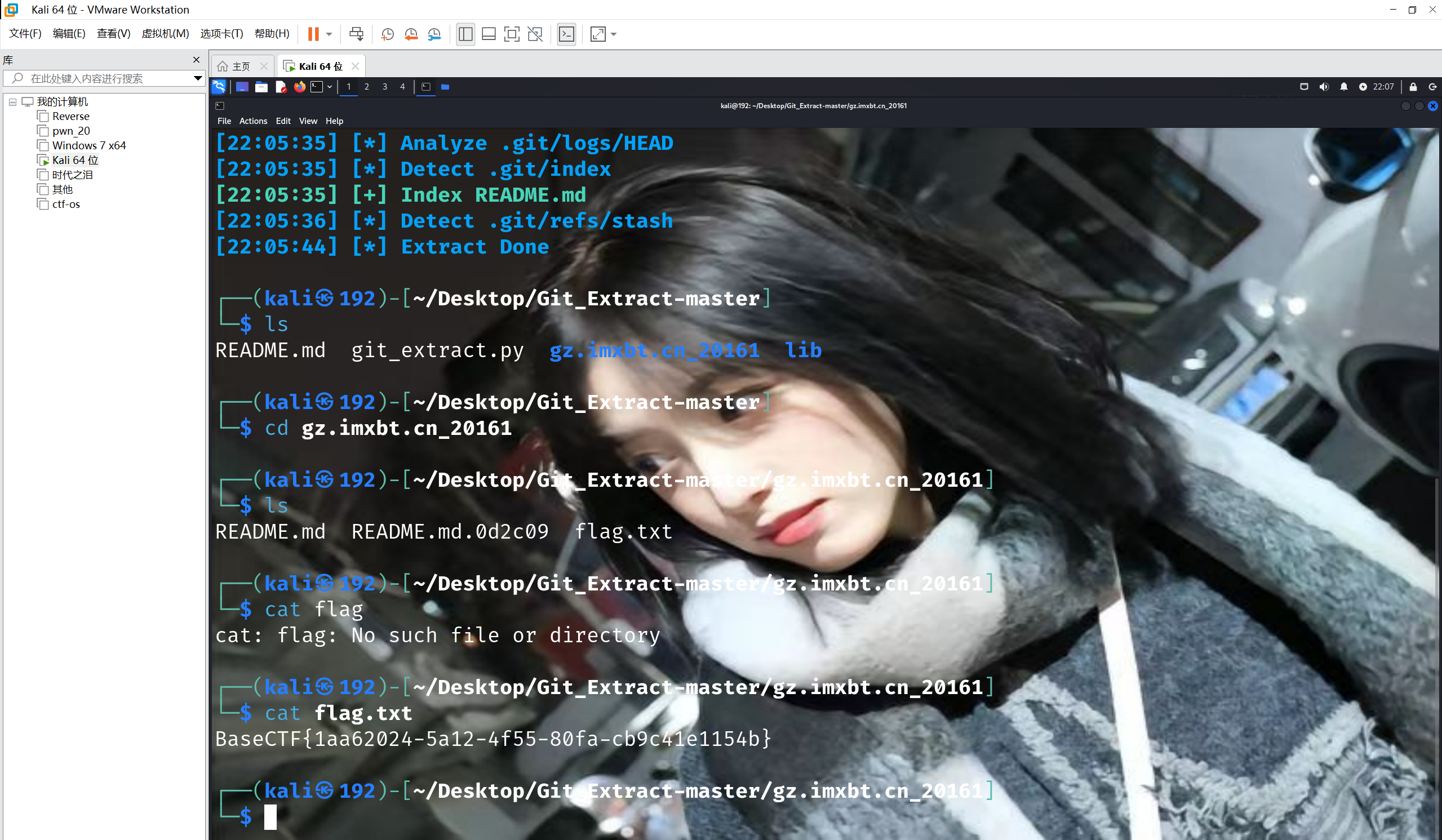Image resolution: width=1442 pixels, height=840 pixels.
Task: Close the Kali 64 位 tab
Action: [x=356, y=66]
